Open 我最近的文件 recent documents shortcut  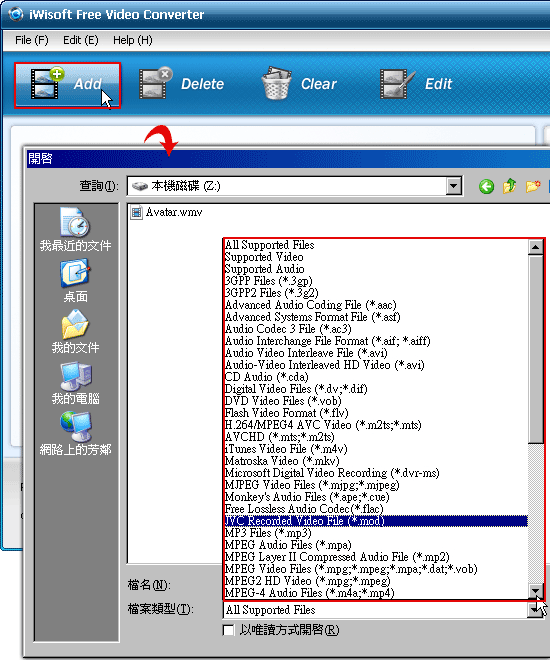point(75,230)
